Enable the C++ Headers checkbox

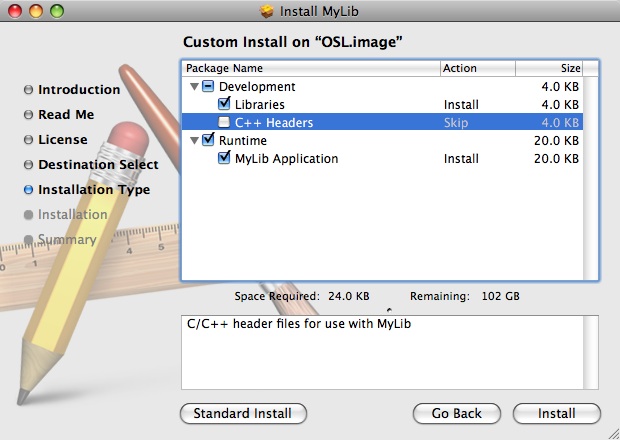click(224, 123)
